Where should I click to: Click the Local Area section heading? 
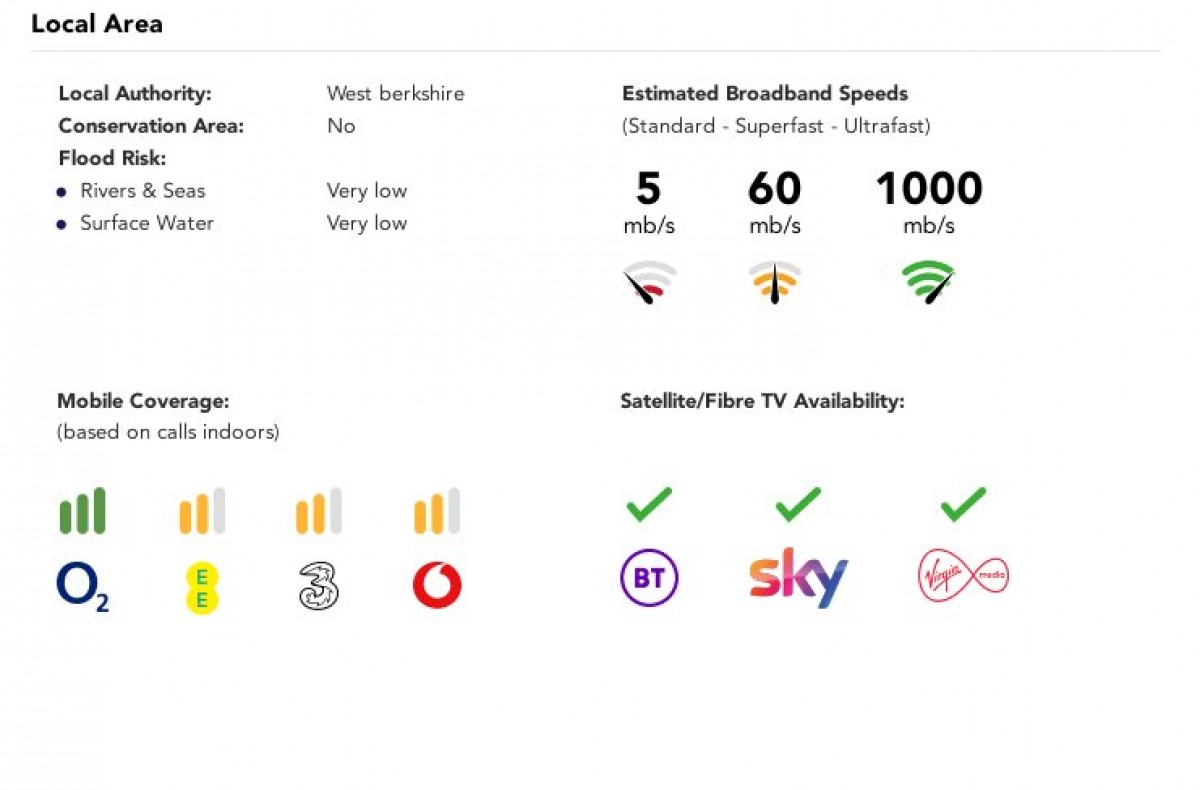[x=97, y=24]
